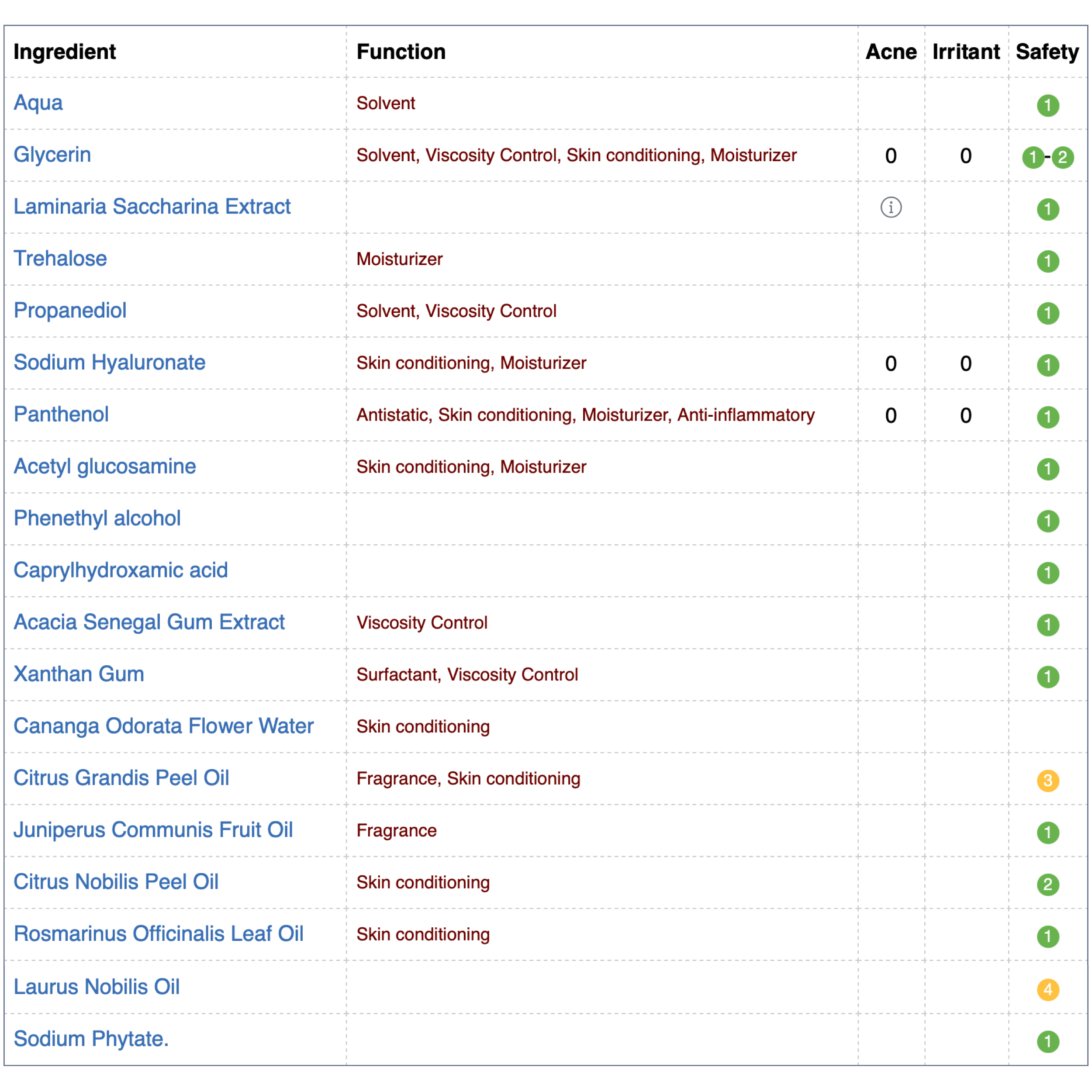Open the Caprylhydroxamic acid link
The image size is (1092, 1092).
point(121,570)
